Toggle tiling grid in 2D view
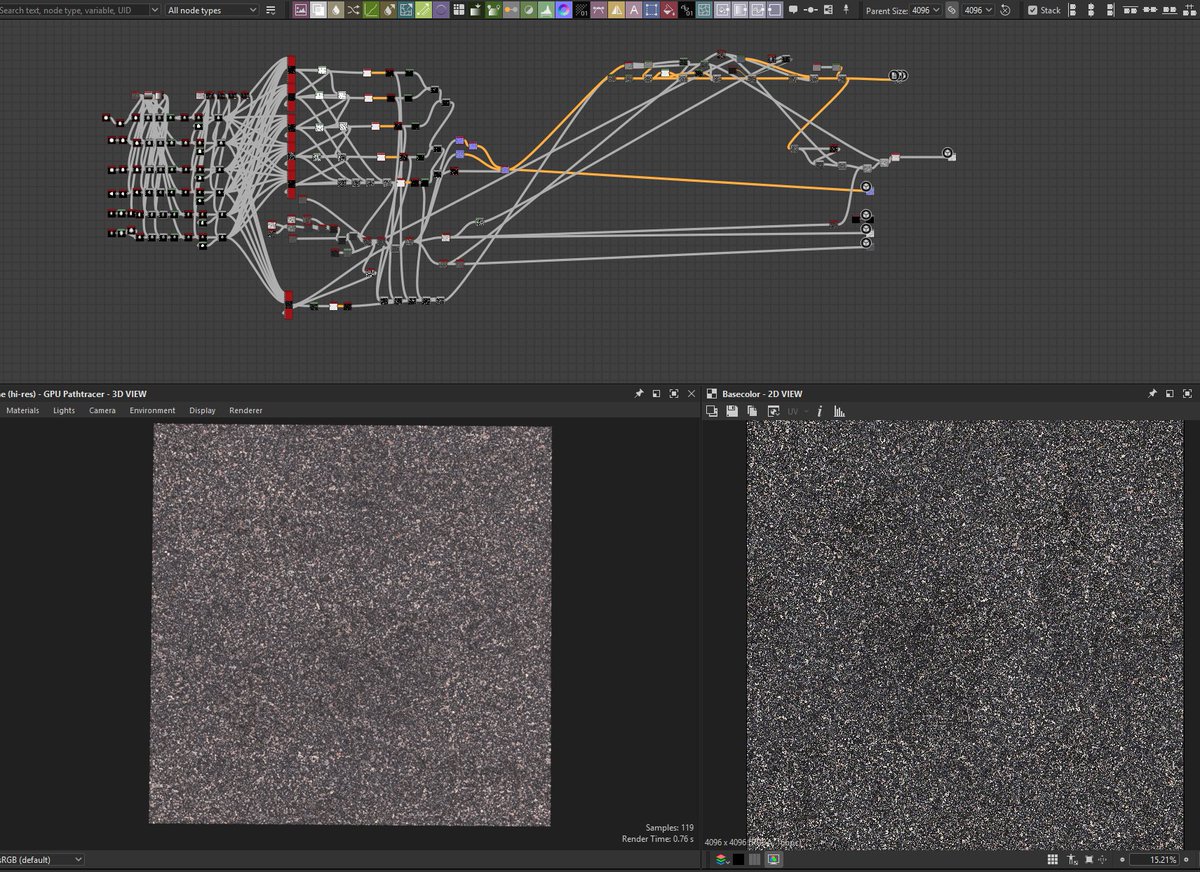The image size is (1200, 872). click(1053, 860)
